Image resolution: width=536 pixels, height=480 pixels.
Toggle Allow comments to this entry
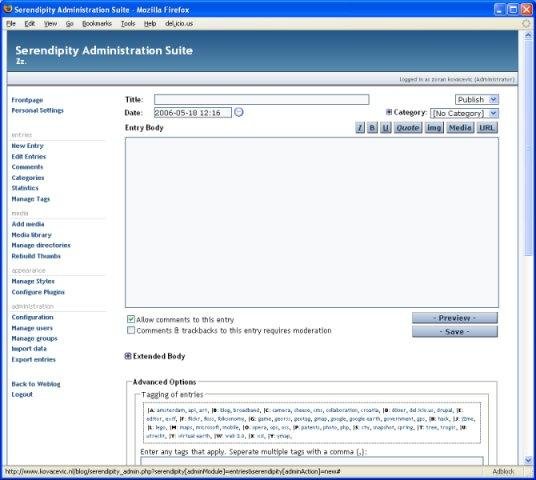coord(131,319)
